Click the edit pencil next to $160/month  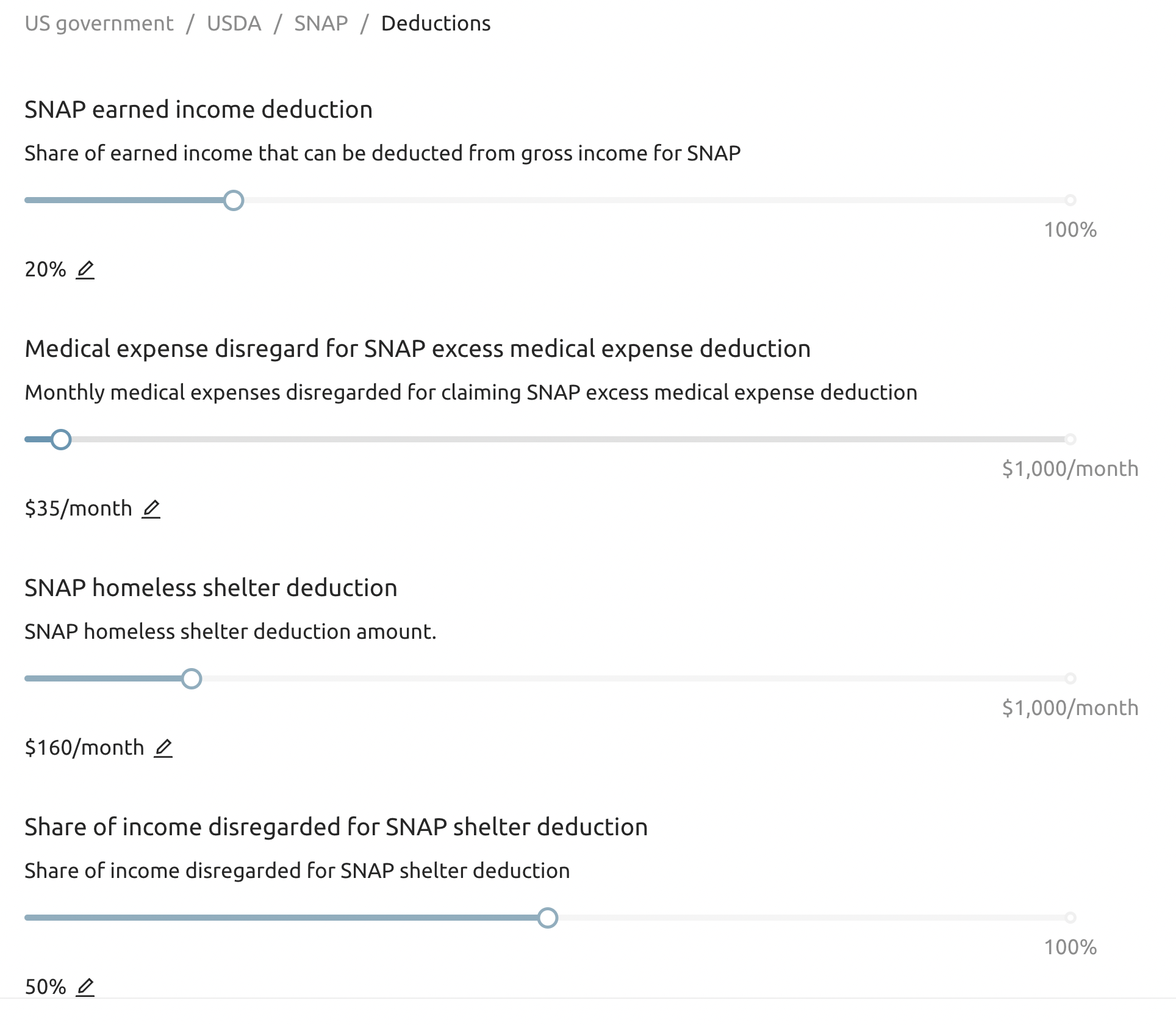click(162, 748)
